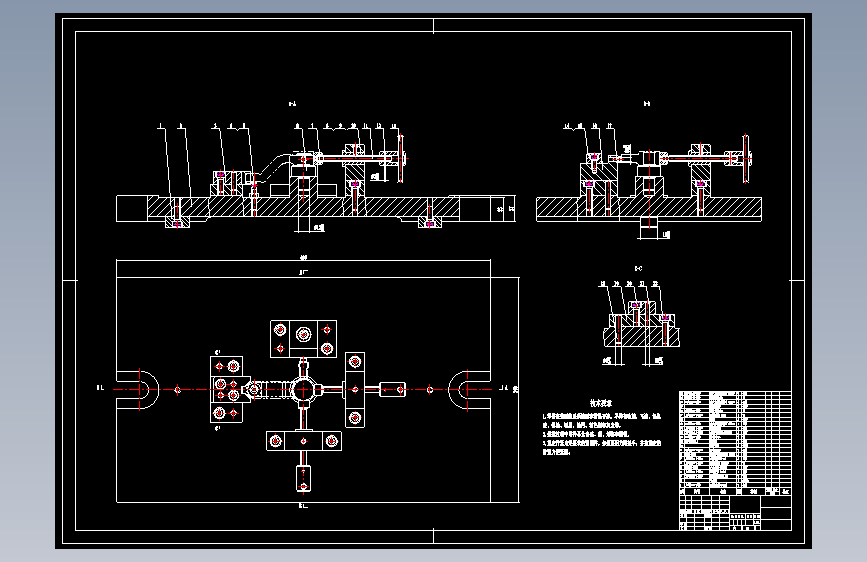Select the right U-shaped slot in plan view
Viewport: 867px width, 562px height.
click(469, 390)
